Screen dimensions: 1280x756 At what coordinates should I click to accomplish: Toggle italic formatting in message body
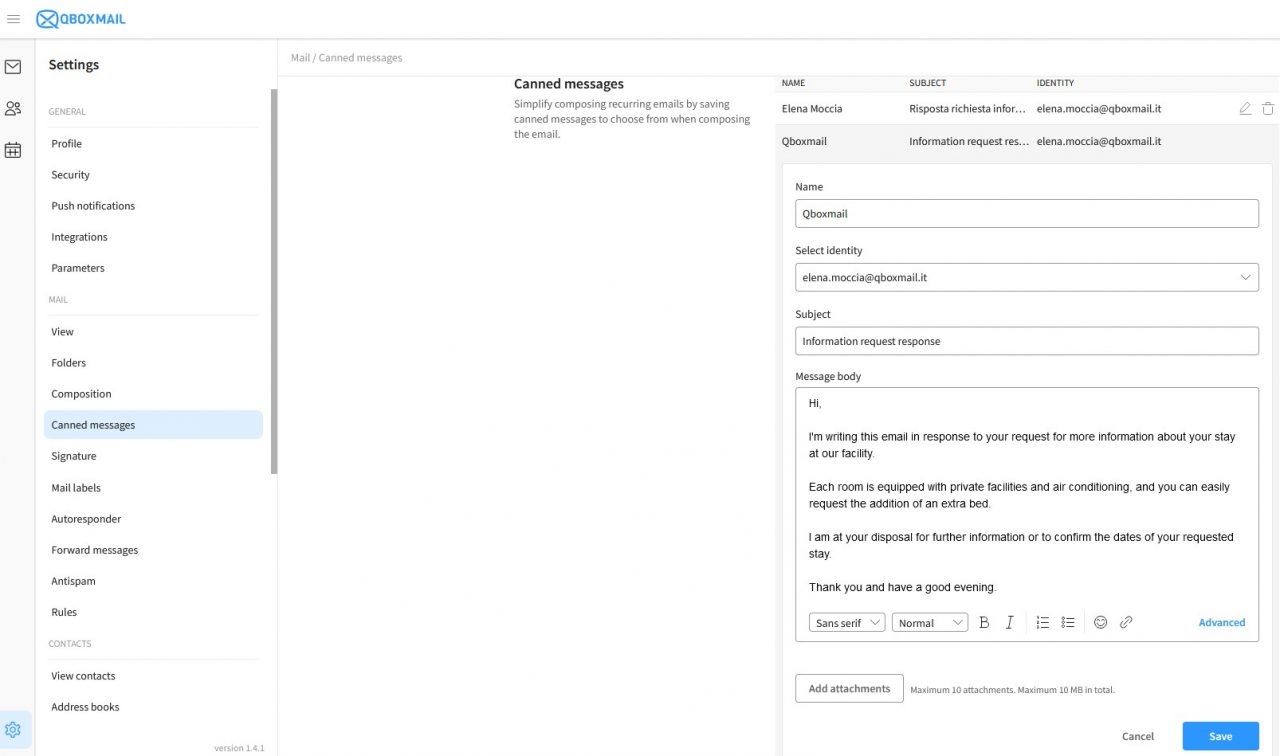(1010, 622)
